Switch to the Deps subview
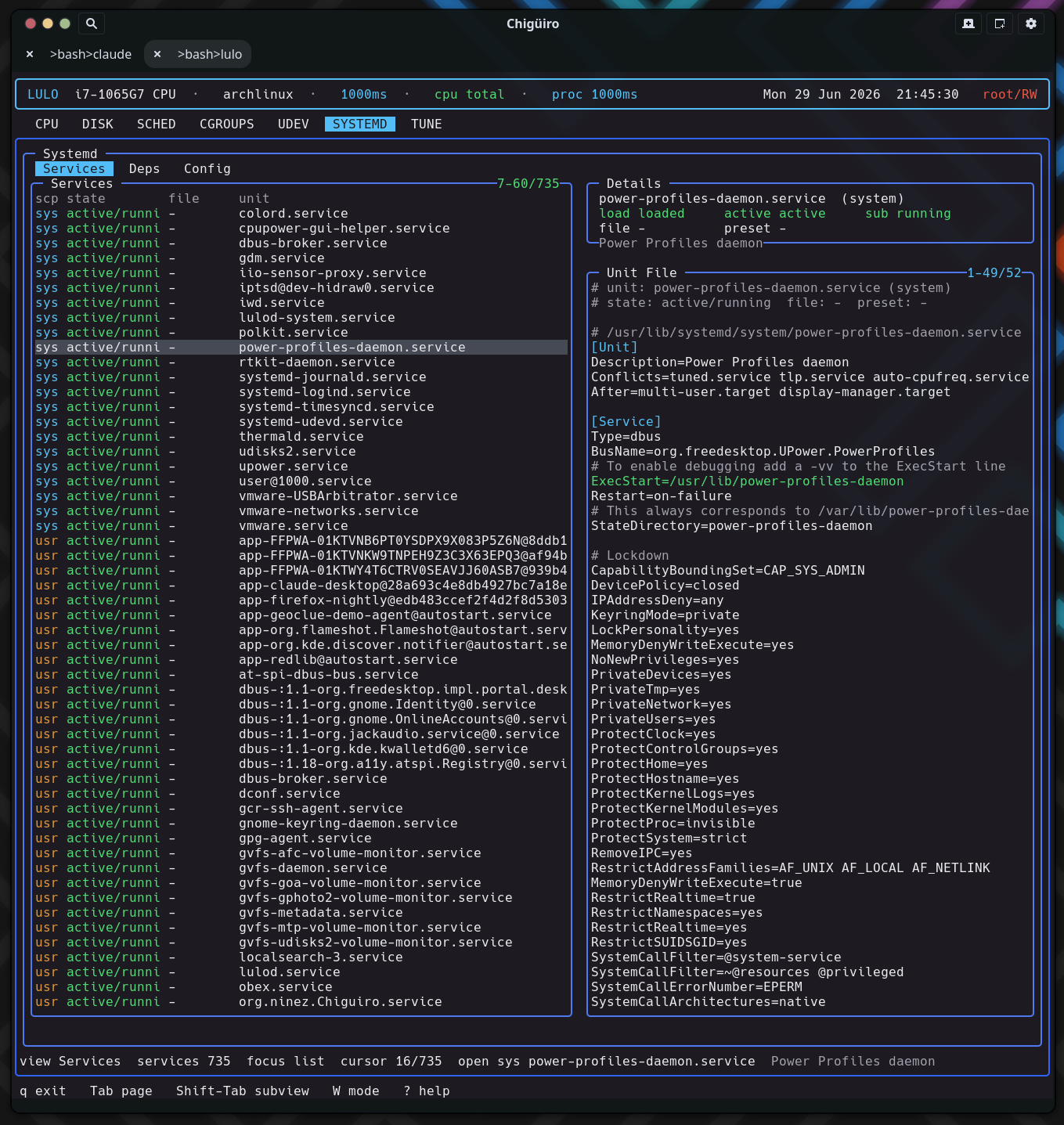 pos(145,168)
